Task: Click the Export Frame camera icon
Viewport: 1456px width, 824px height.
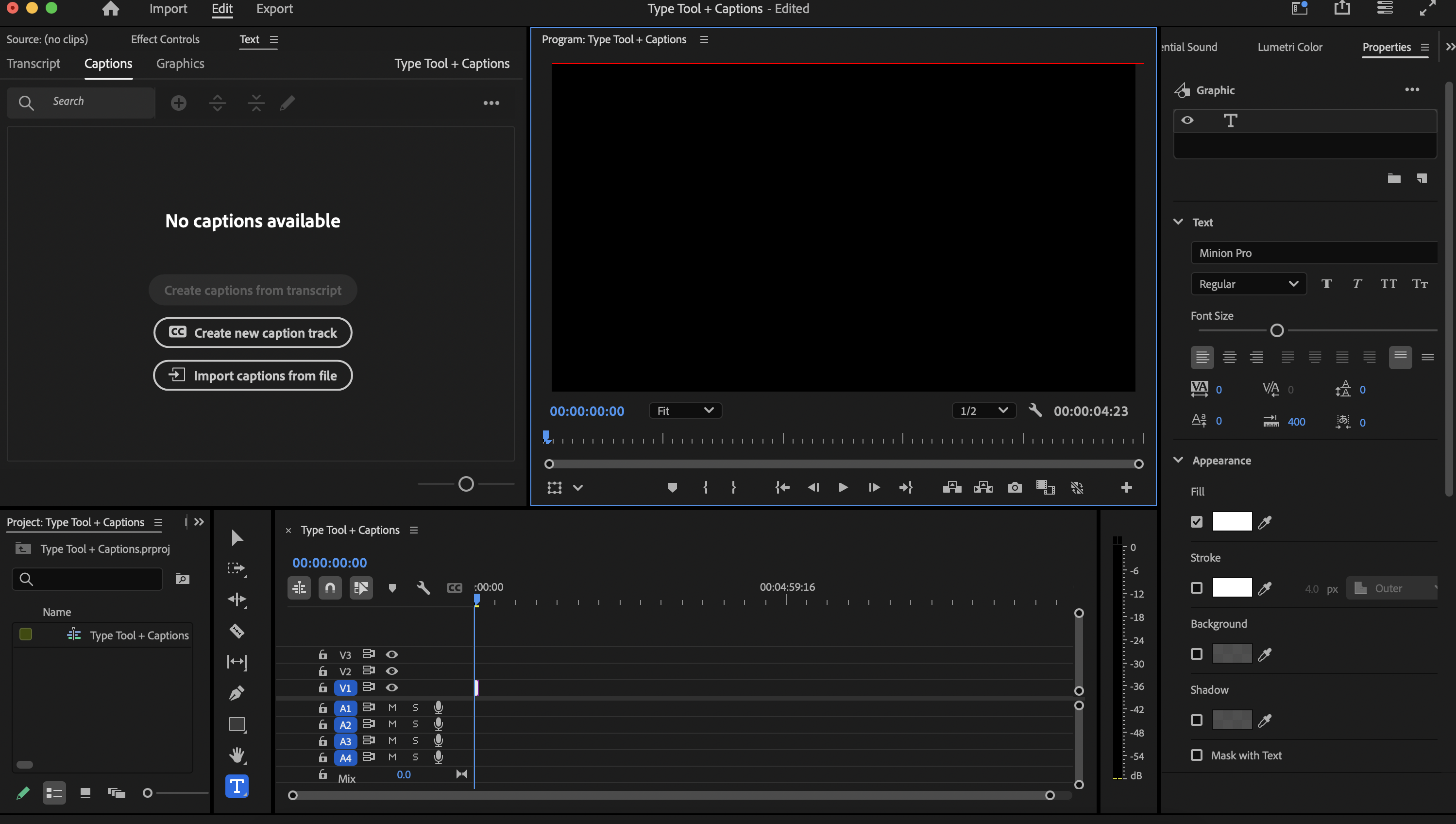Action: click(x=1015, y=487)
